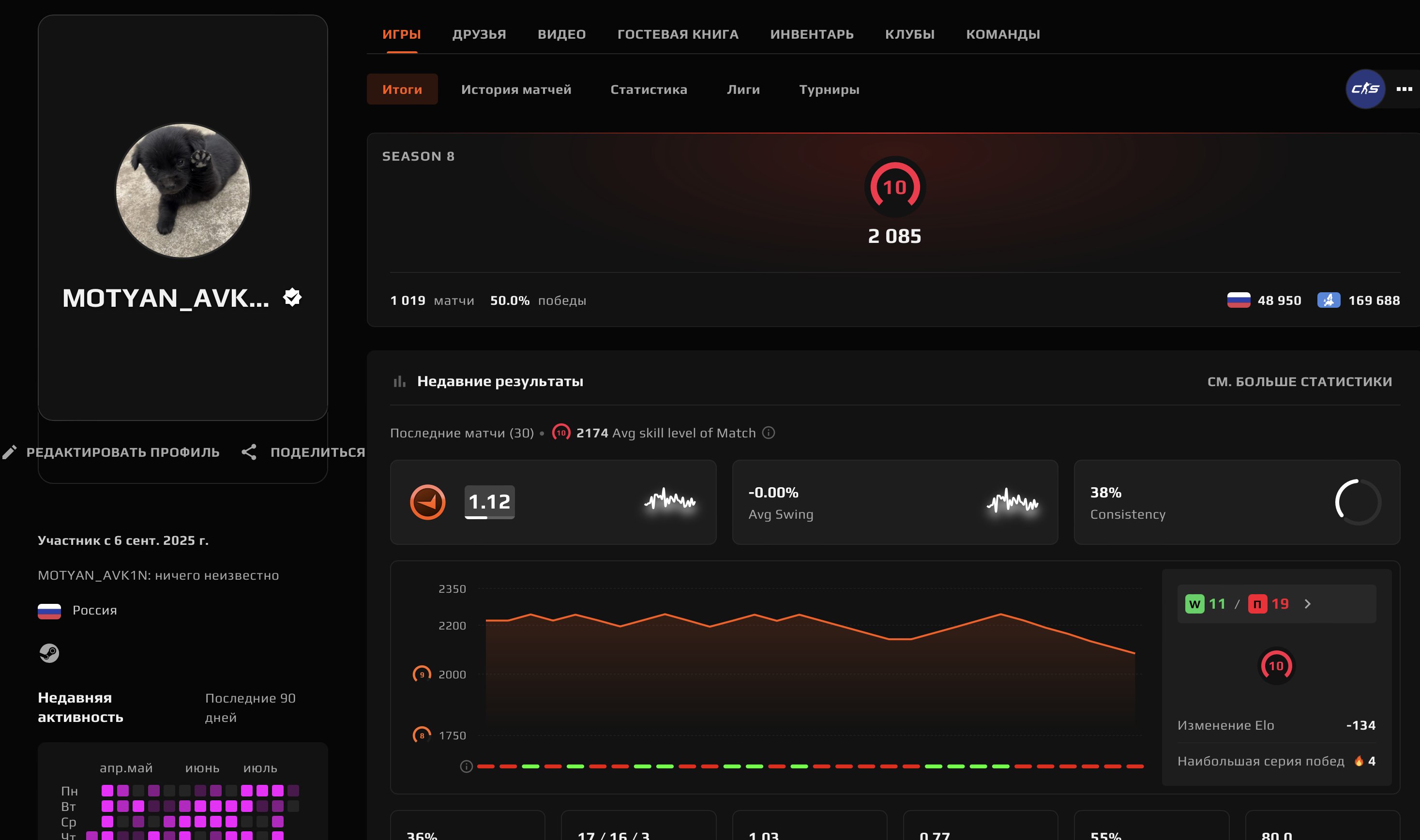The height and width of the screenshot is (840, 1420).
Task: Open the CS2 game selector icon
Action: (x=1365, y=89)
